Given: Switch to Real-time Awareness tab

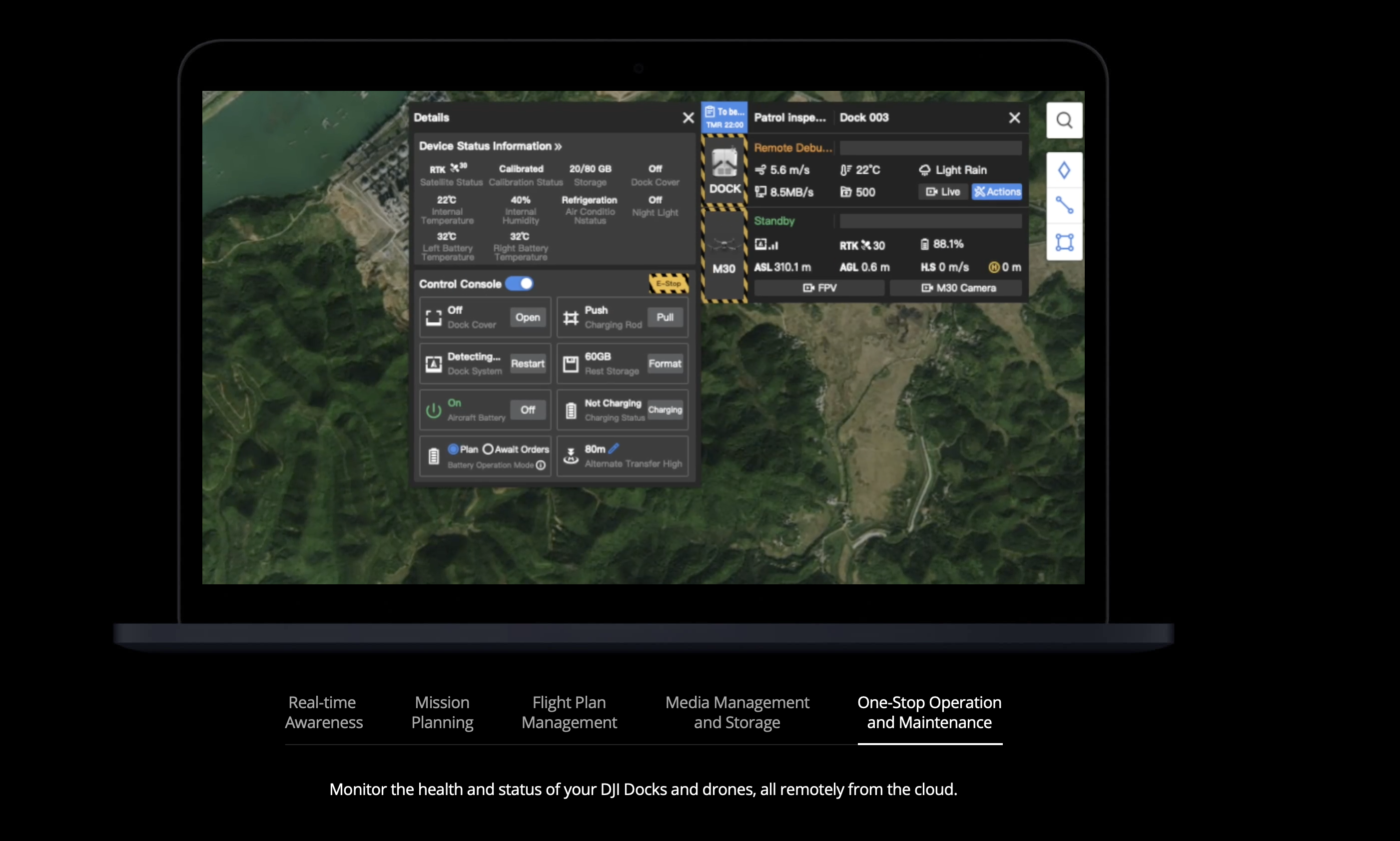Looking at the screenshot, I should [x=323, y=712].
